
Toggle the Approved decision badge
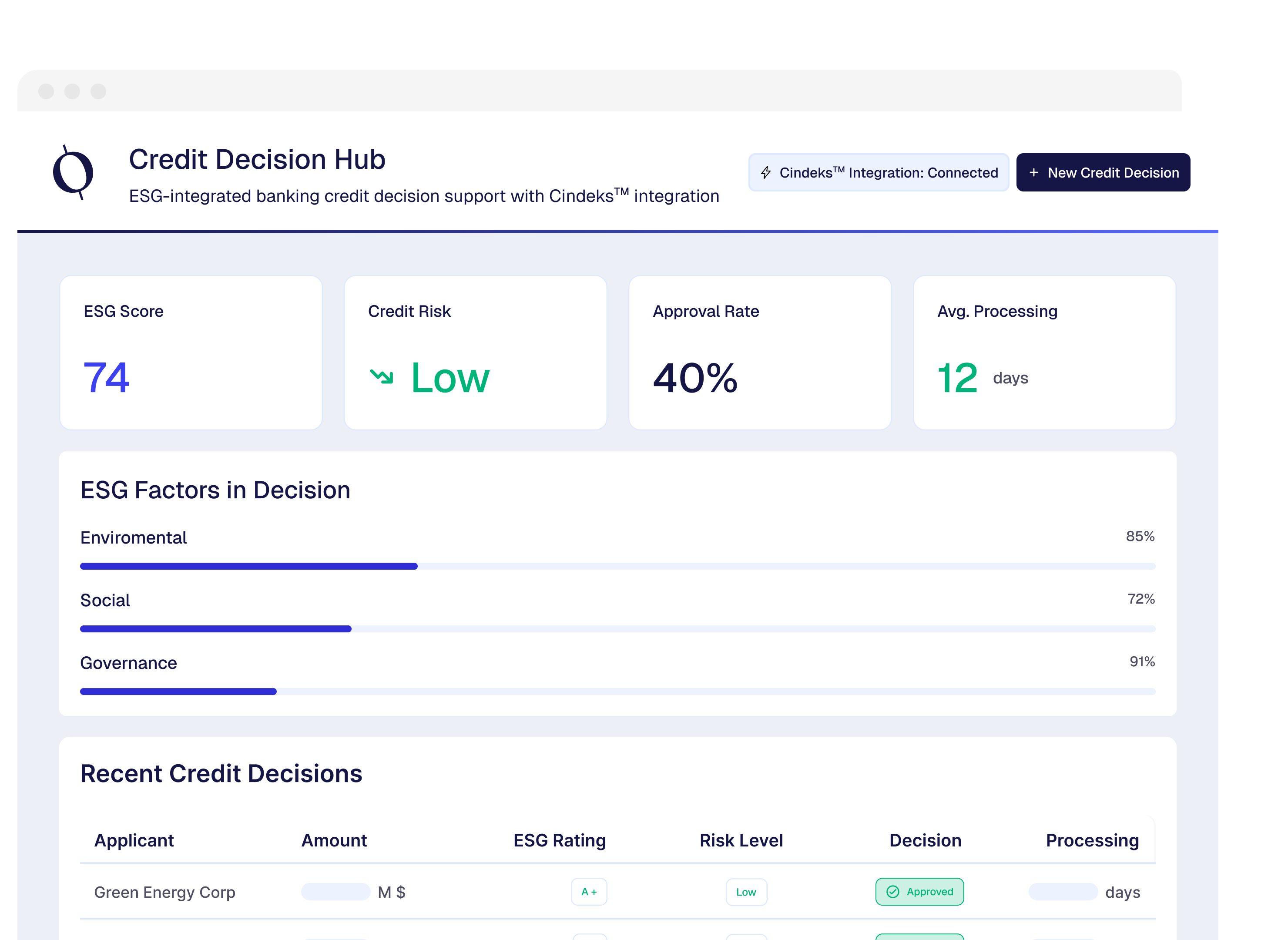point(919,892)
